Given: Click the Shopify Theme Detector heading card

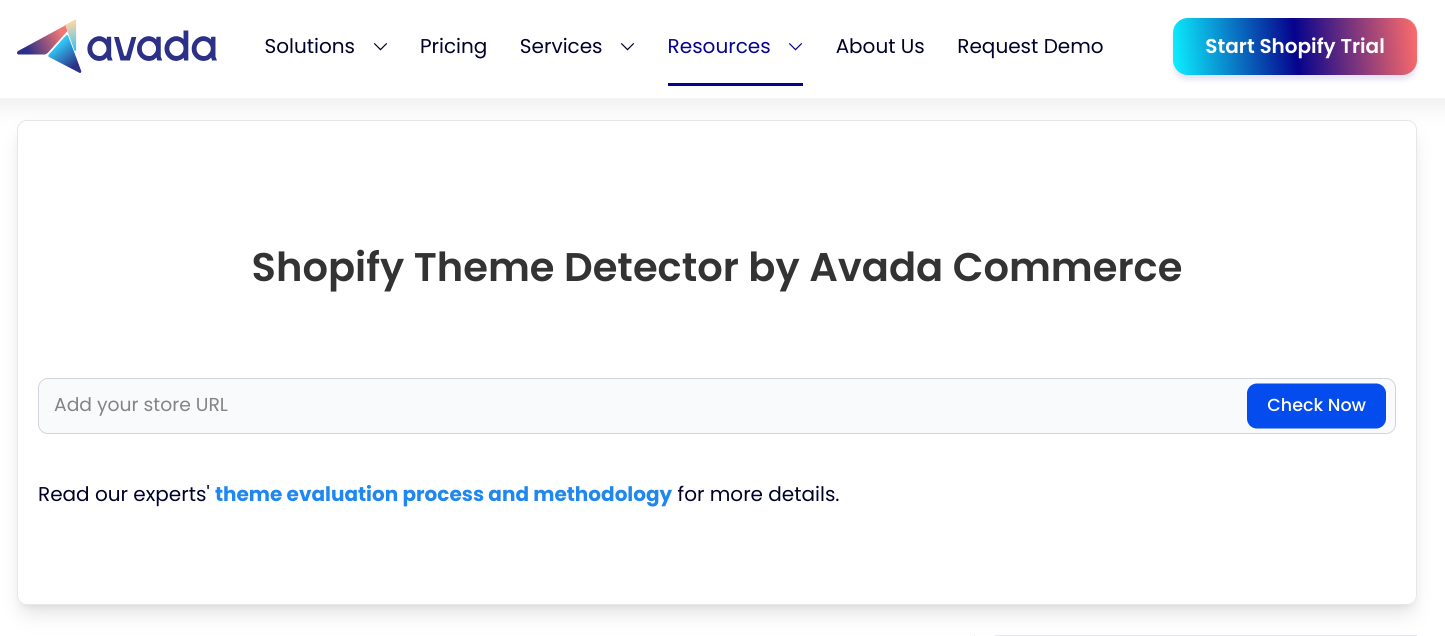Looking at the screenshot, I should pyautogui.click(x=716, y=267).
